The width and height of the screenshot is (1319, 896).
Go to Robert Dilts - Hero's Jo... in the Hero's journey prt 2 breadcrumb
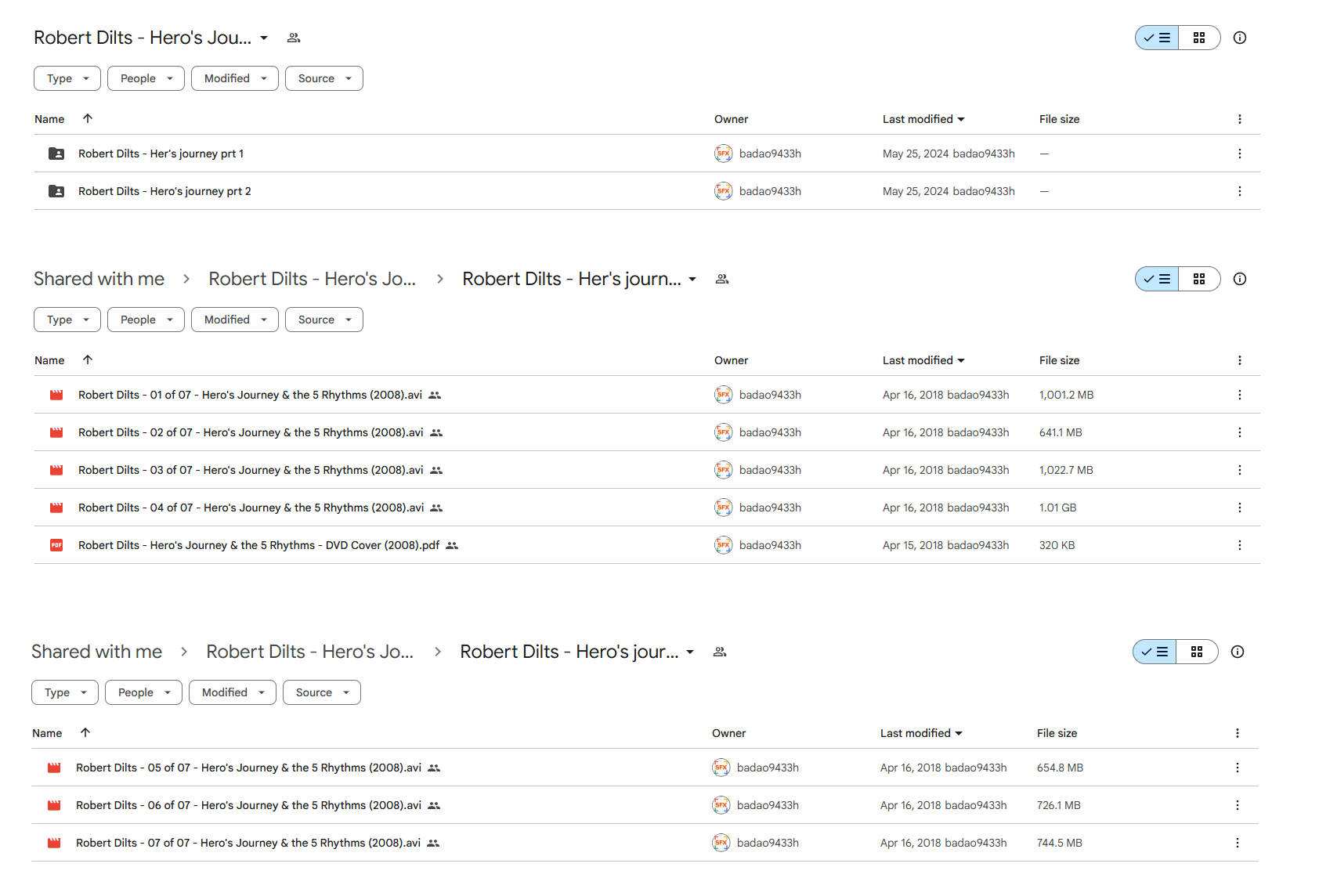(x=309, y=652)
